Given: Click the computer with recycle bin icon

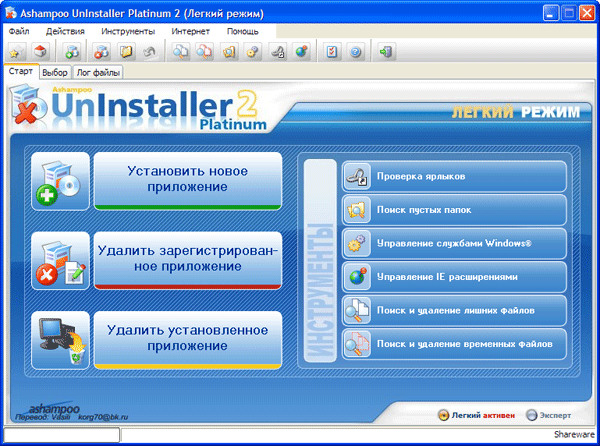Looking at the screenshot, I should click(60, 340).
